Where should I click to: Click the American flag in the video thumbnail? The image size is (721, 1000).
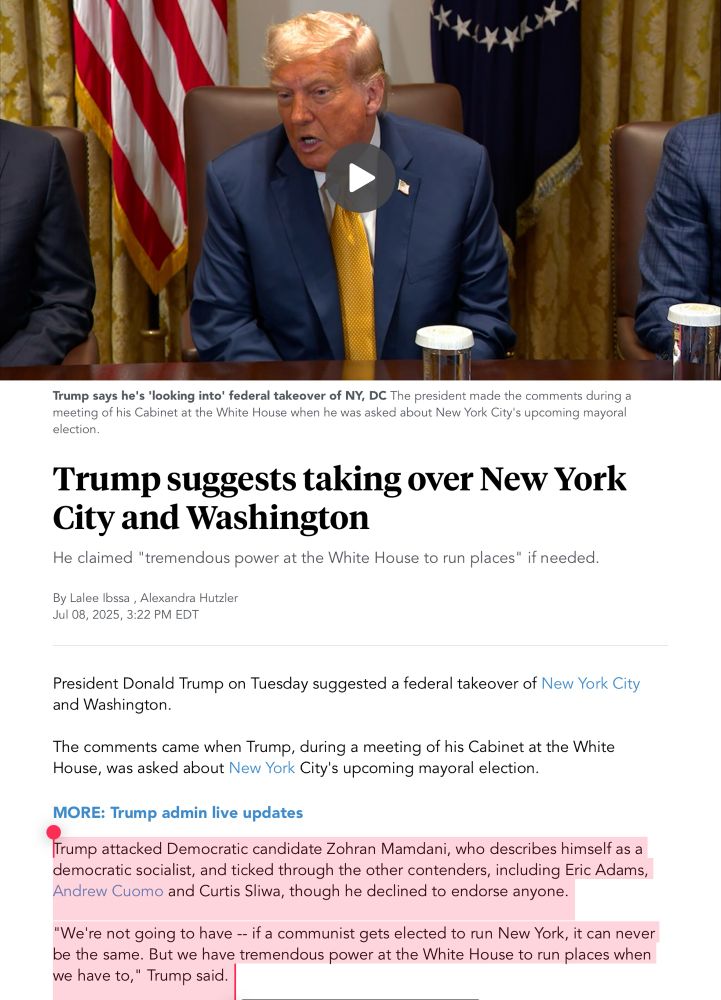pos(151,128)
